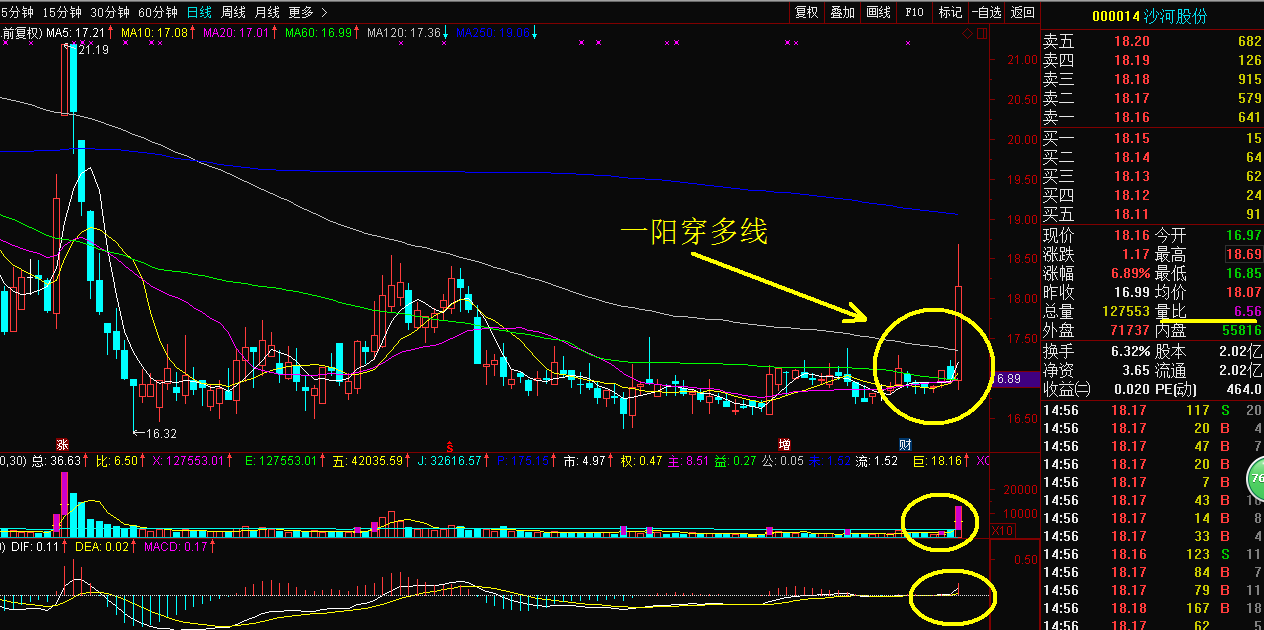Click the diamond icon above the price axis
The height and width of the screenshot is (630, 1264).
point(968,34)
